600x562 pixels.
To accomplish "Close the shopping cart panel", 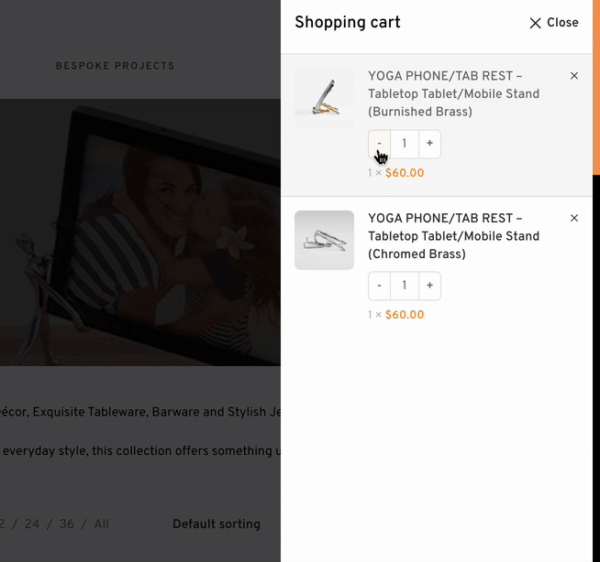I will (553, 23).
